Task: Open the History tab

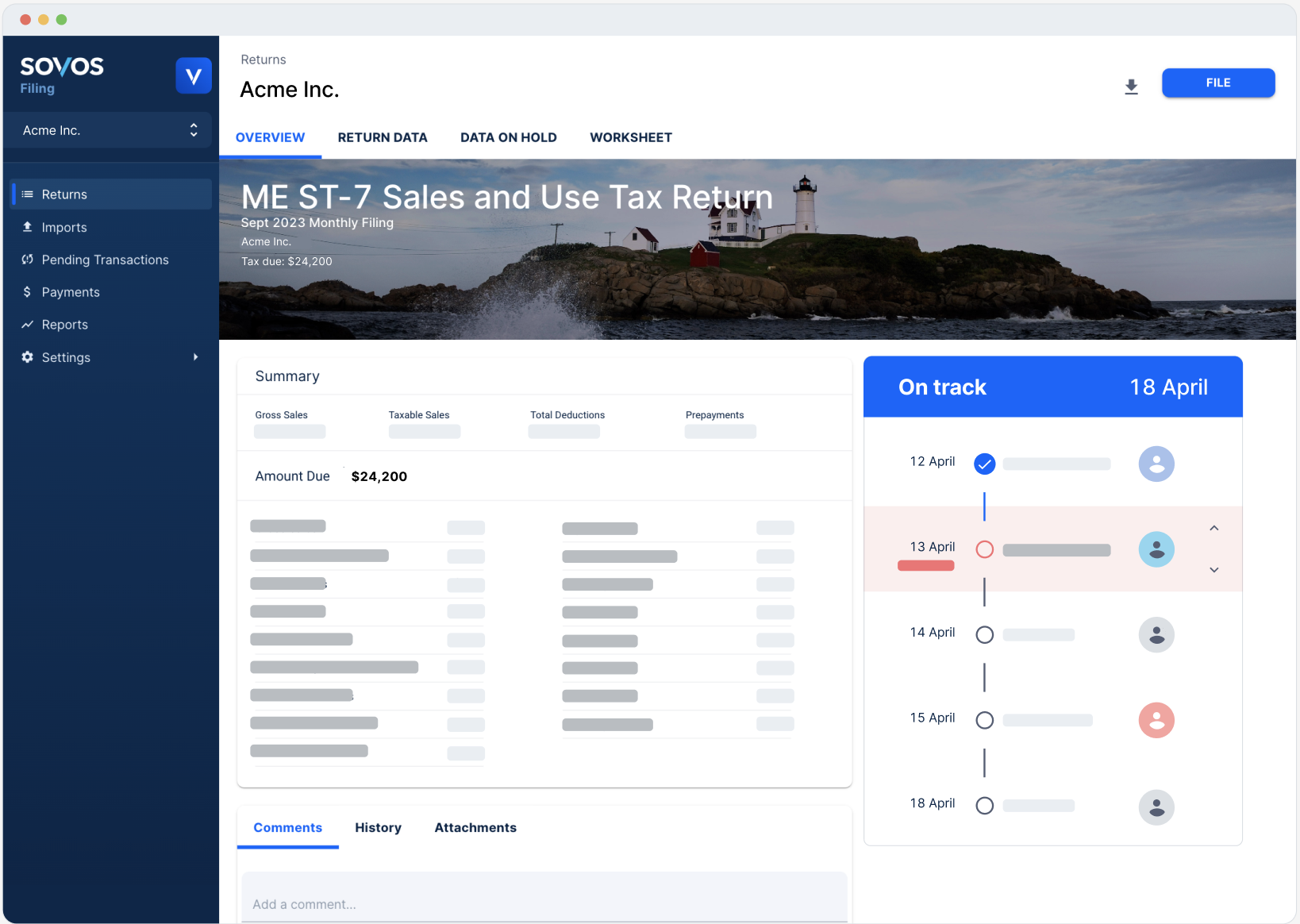Action: click(x=378, y=827)
